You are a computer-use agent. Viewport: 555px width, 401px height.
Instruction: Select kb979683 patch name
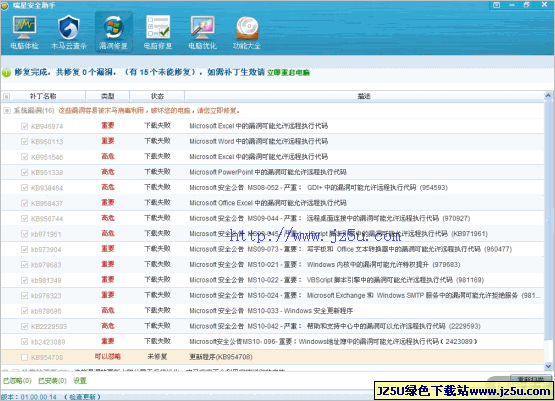click(46, 265)
